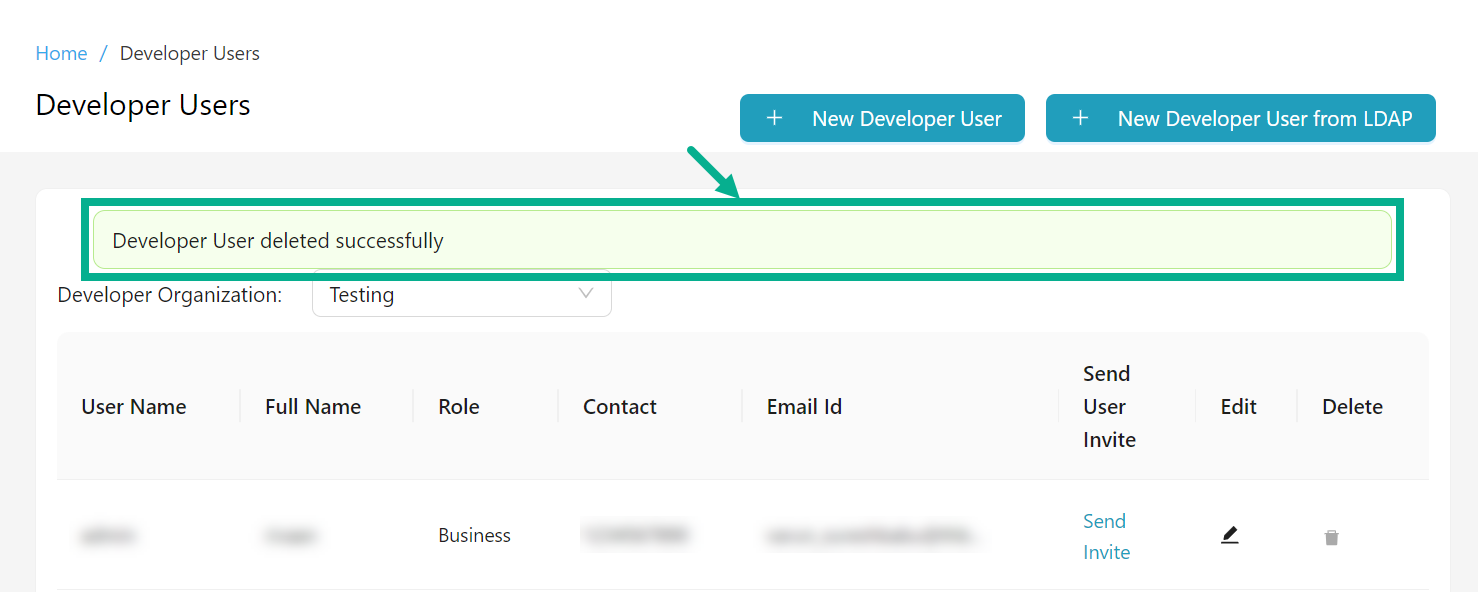Click the Contact column header
The height and width of the screenshot is (592, 1478).
point(620,407)
